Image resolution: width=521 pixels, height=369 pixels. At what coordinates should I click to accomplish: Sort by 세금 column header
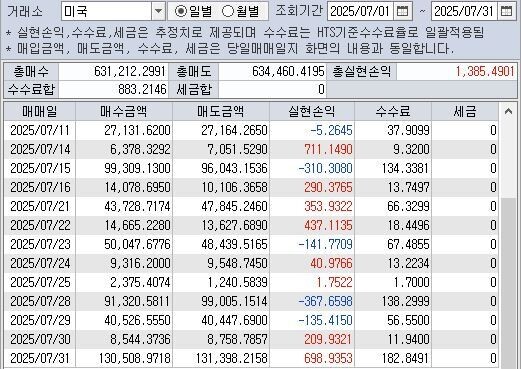[x=465, y=111]
